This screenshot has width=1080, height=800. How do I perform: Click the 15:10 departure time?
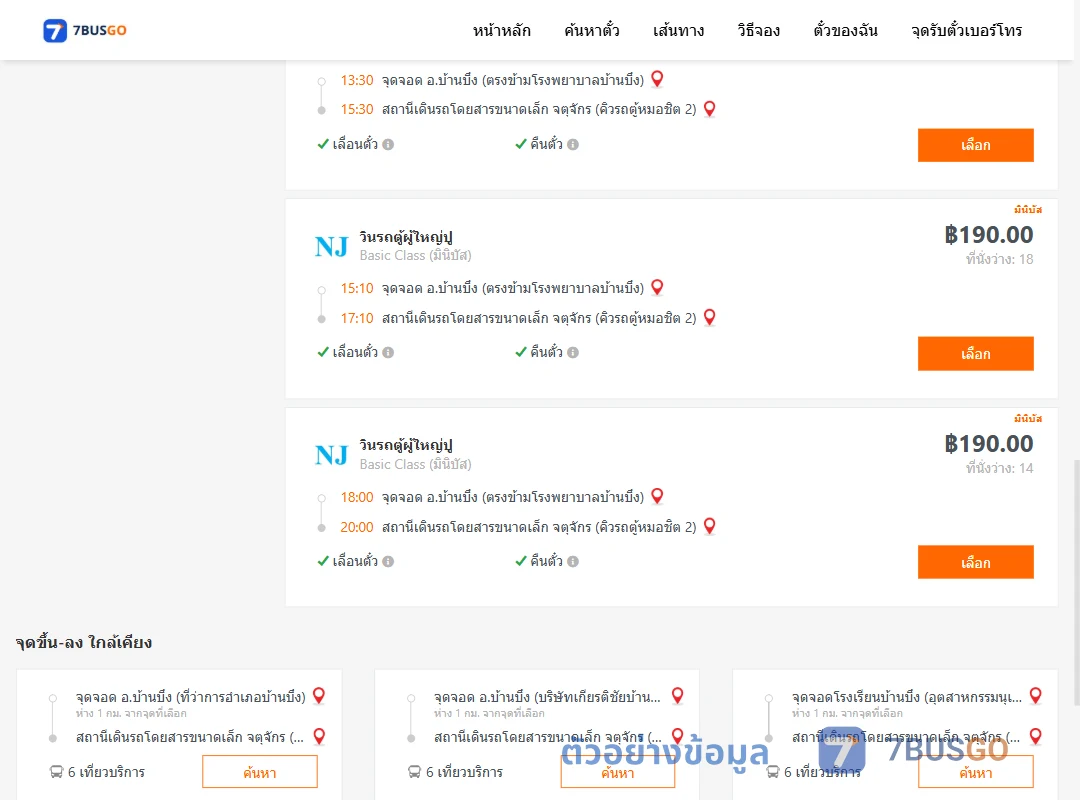pyautogui.click(x=357, y=288)
